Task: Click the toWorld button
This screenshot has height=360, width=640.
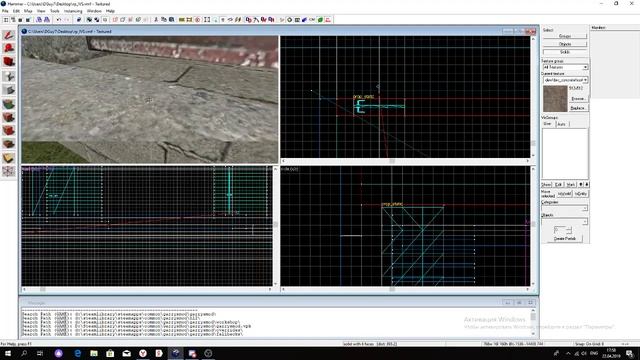Action: [564, 193]
